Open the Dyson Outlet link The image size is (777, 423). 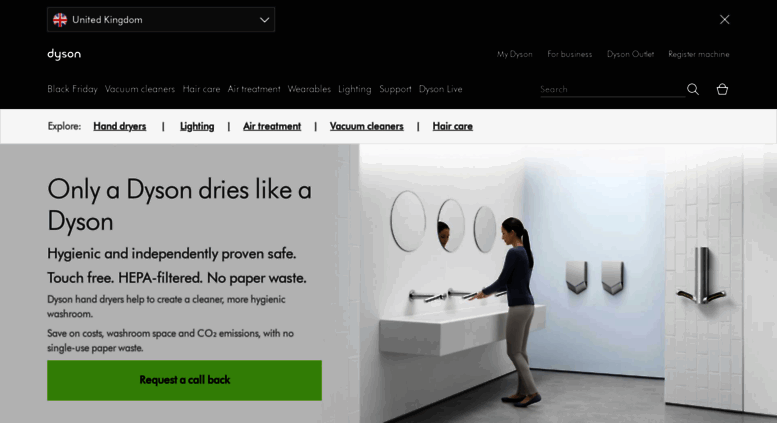pos(630,54)
